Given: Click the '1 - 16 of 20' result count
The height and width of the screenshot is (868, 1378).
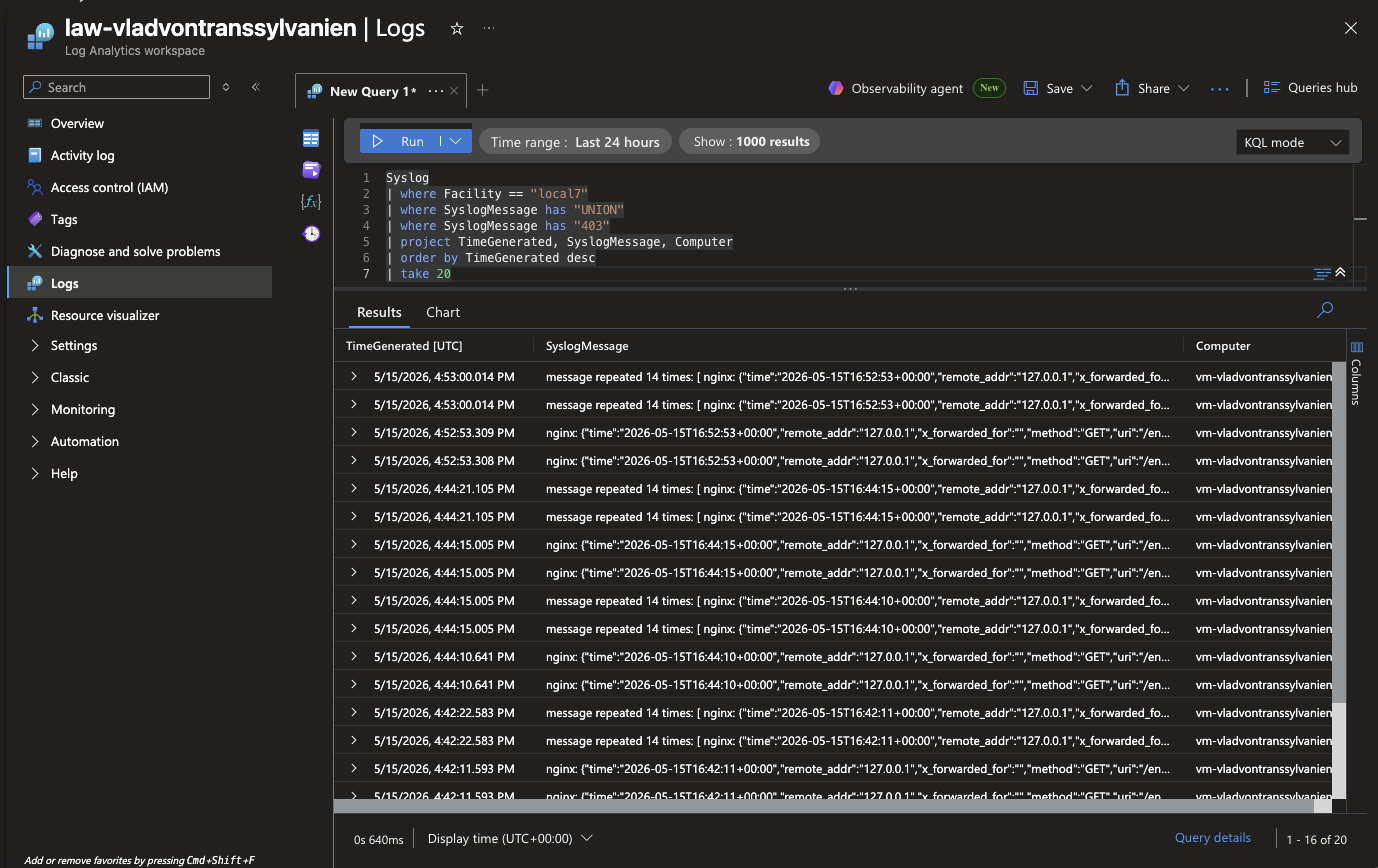Looking at the screenshot, I should pyautogui.click(x=1316, y=839).
